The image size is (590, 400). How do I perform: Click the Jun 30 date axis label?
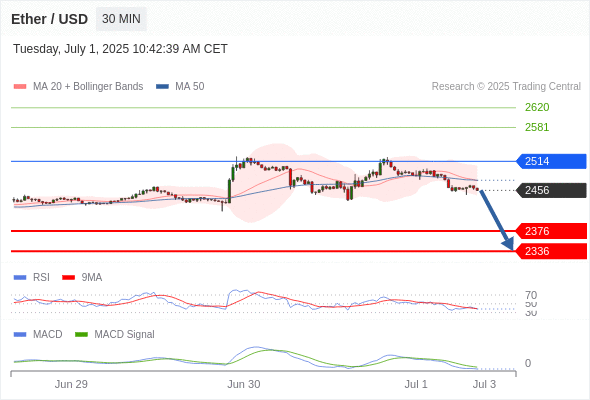click(243, 384)
